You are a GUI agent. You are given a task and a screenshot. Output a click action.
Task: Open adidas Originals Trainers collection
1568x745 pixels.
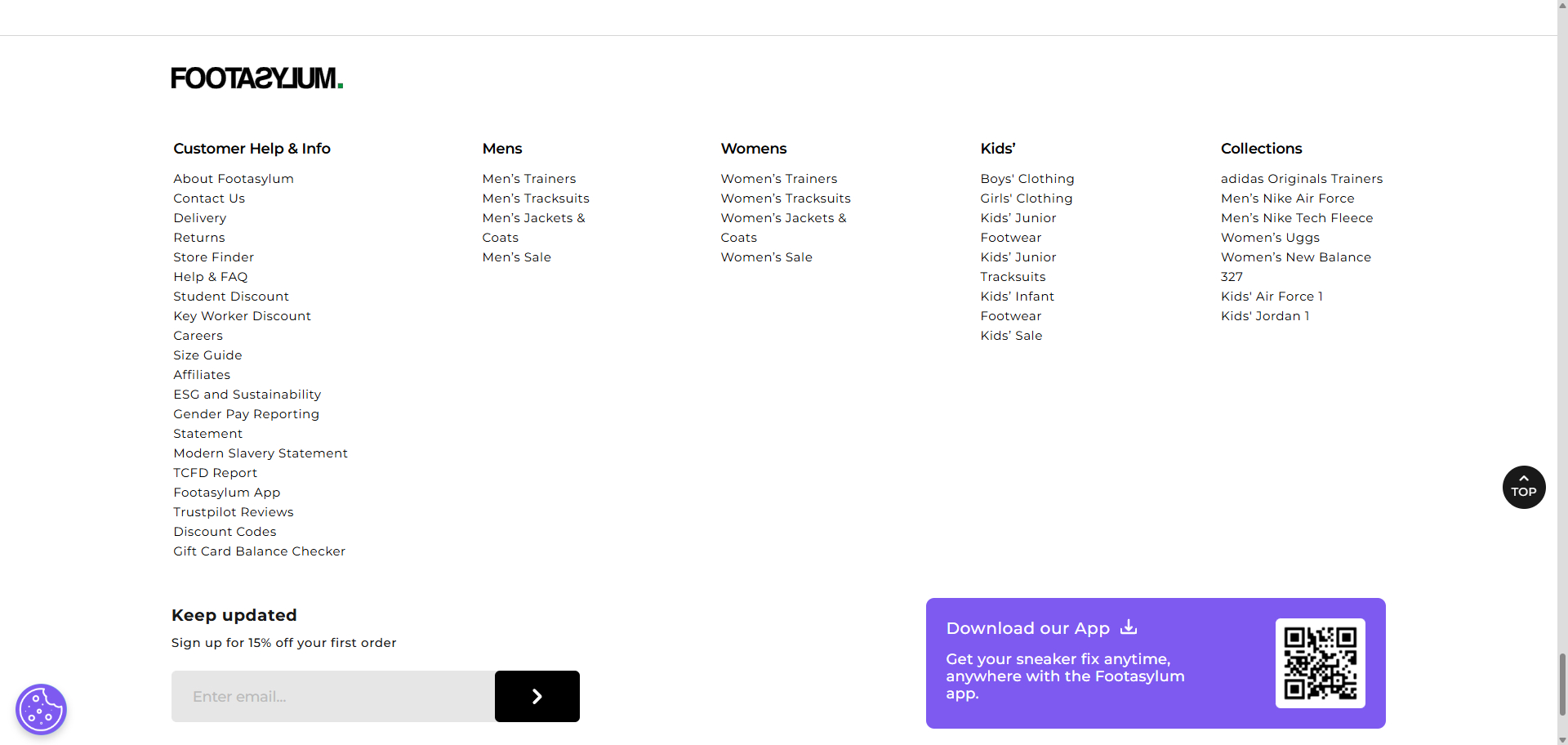tap(1301, 179)
